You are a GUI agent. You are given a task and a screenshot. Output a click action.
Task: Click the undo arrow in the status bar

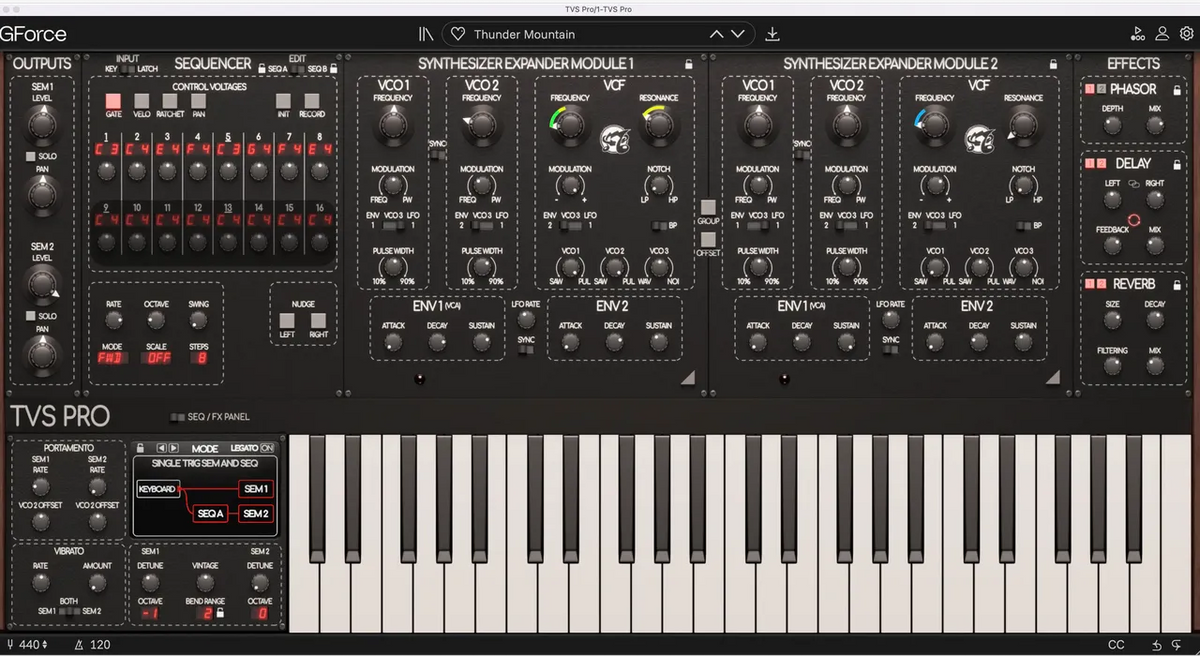click(x=1157, y=645)
